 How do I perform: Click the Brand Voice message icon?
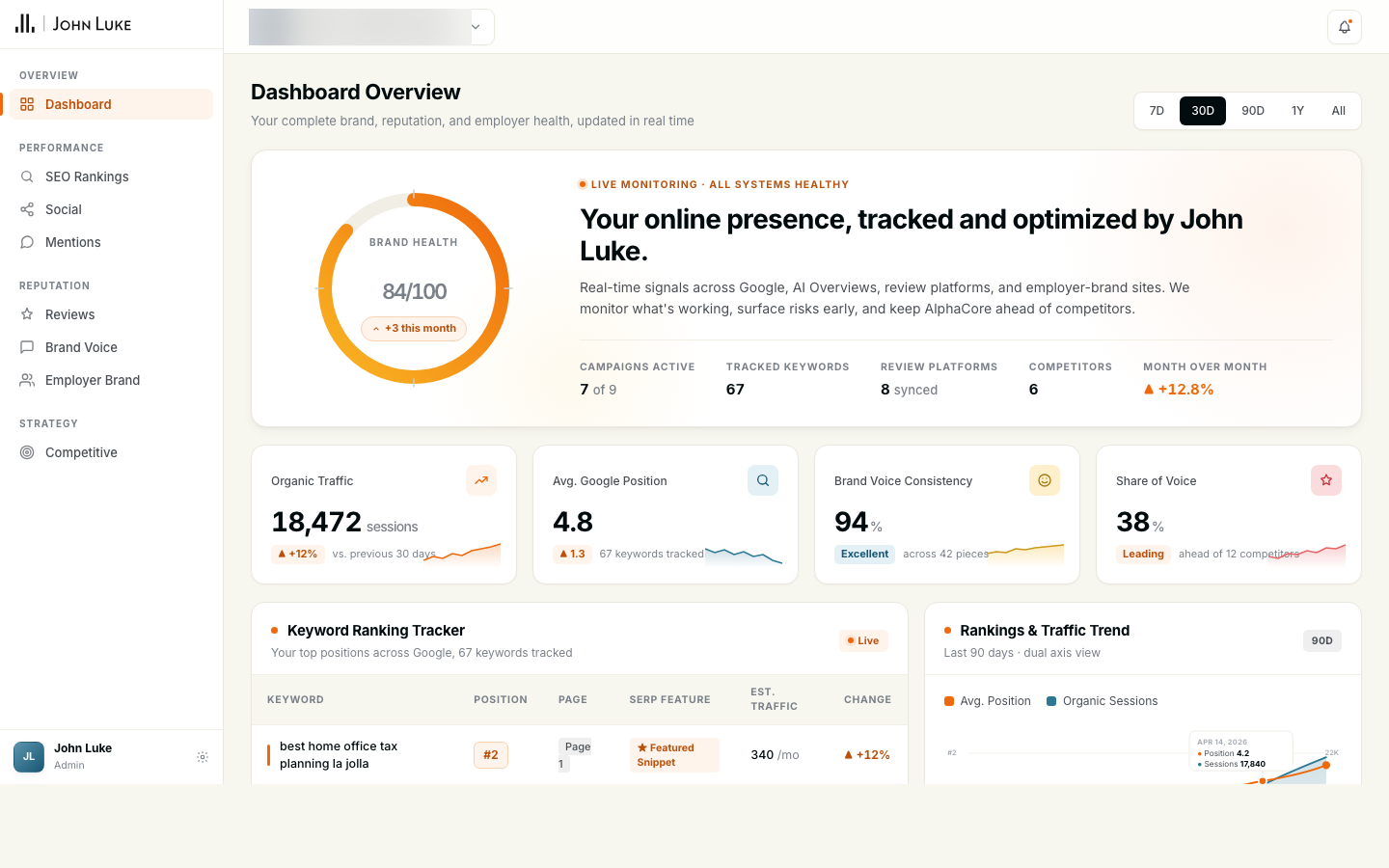27,347
